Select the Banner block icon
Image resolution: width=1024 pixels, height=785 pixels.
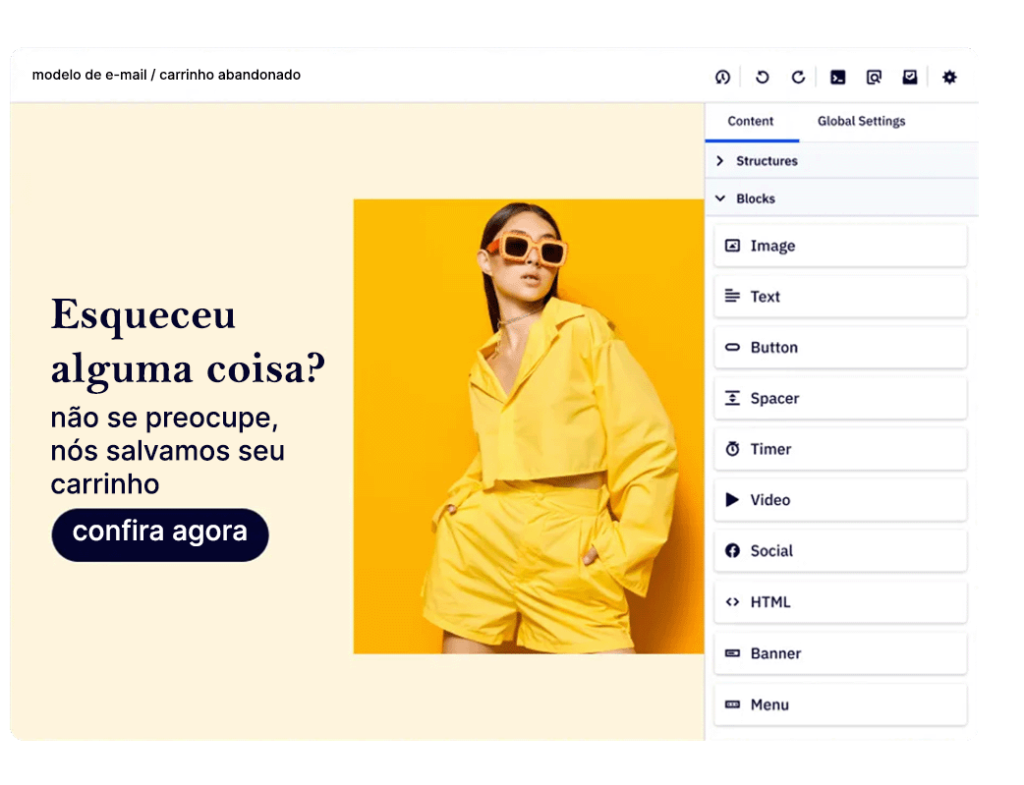(733, 654)
